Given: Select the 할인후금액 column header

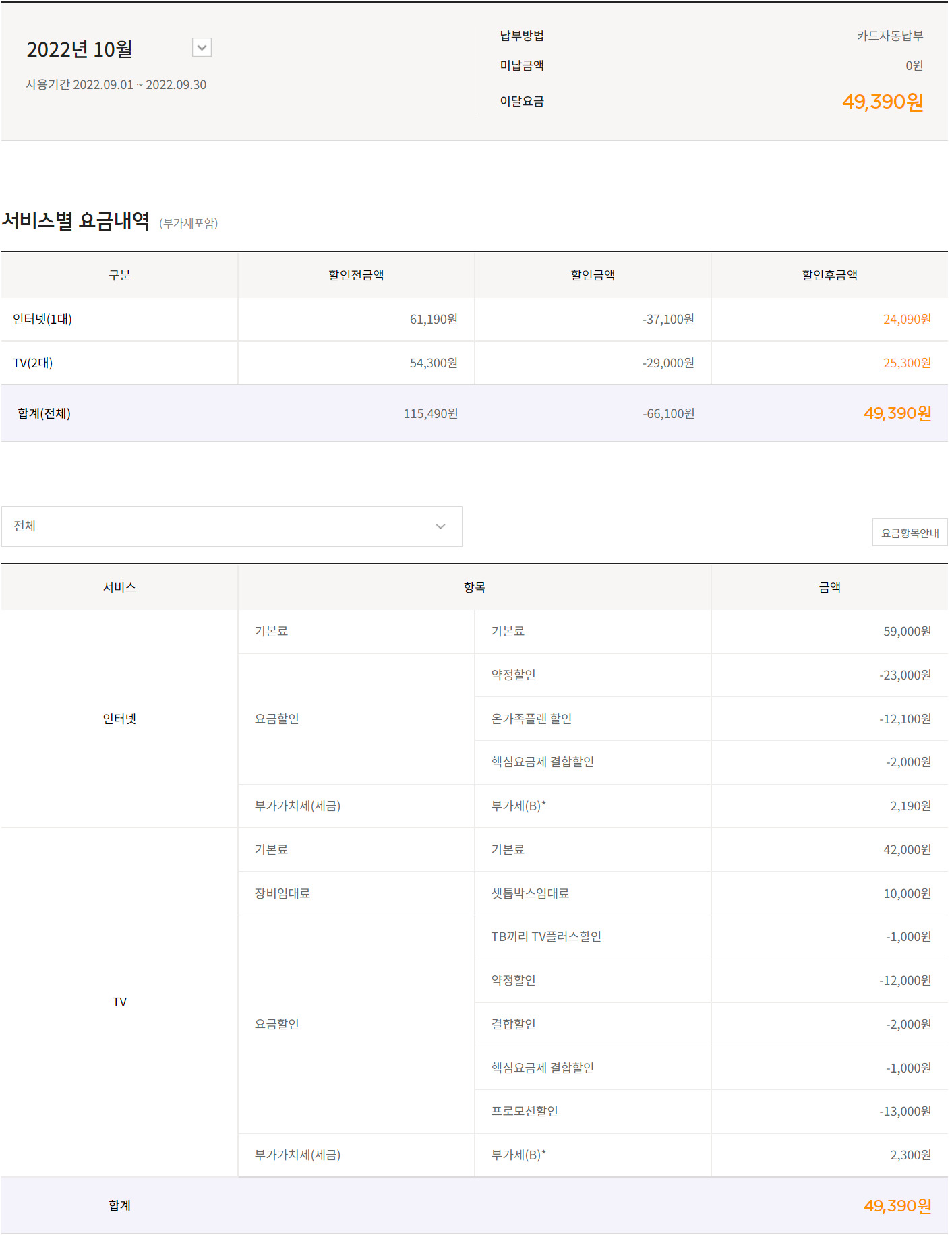Looking at the screenshot, I should tap(829, 275).
